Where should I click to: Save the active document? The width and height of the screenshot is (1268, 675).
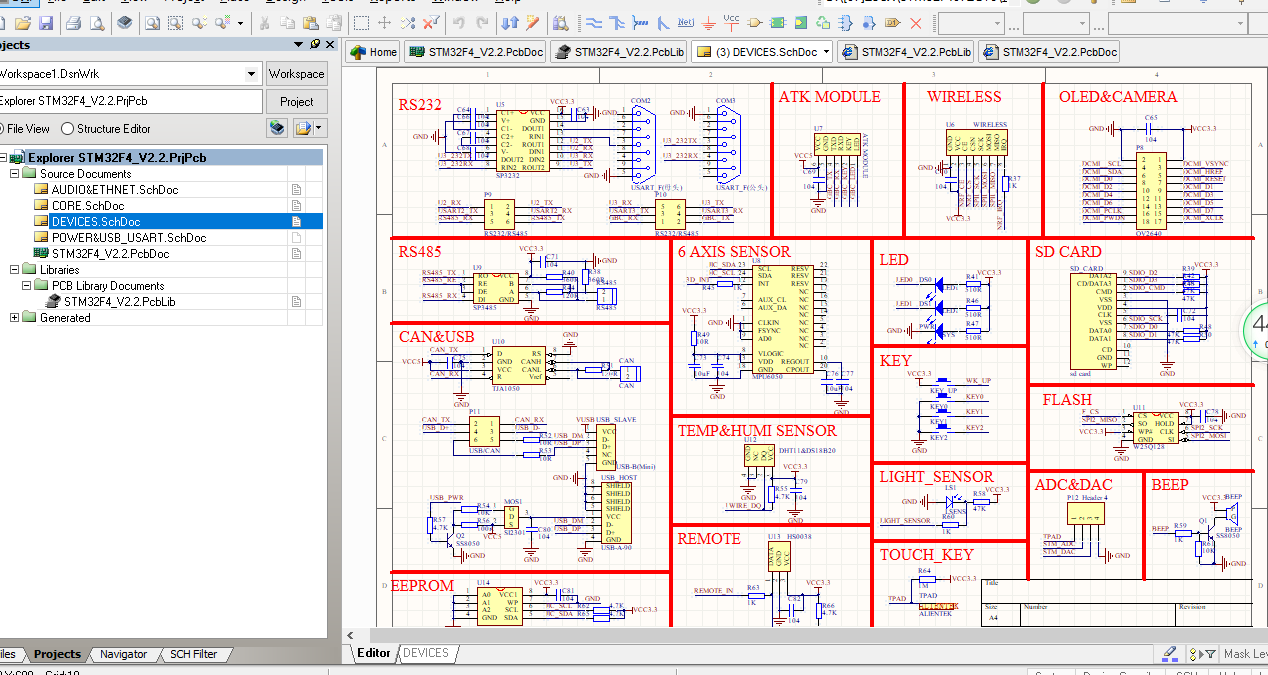46,22
